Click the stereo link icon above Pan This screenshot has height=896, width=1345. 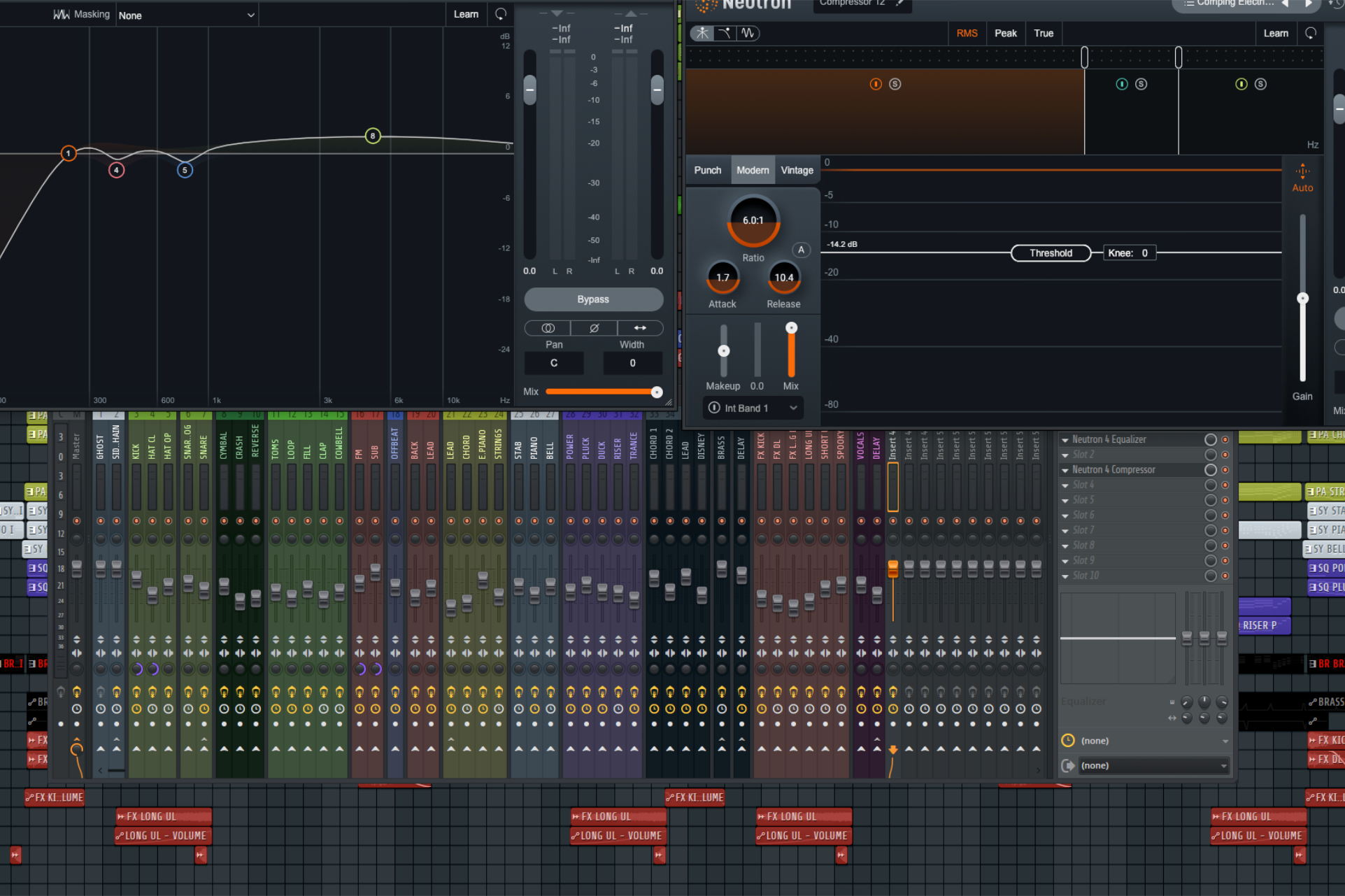(548, 328)
